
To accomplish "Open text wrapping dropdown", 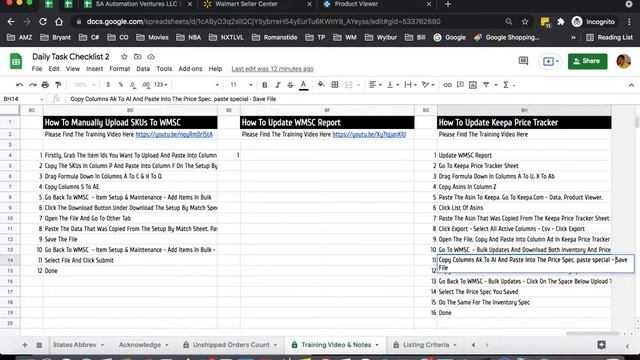I will (410, 84).
